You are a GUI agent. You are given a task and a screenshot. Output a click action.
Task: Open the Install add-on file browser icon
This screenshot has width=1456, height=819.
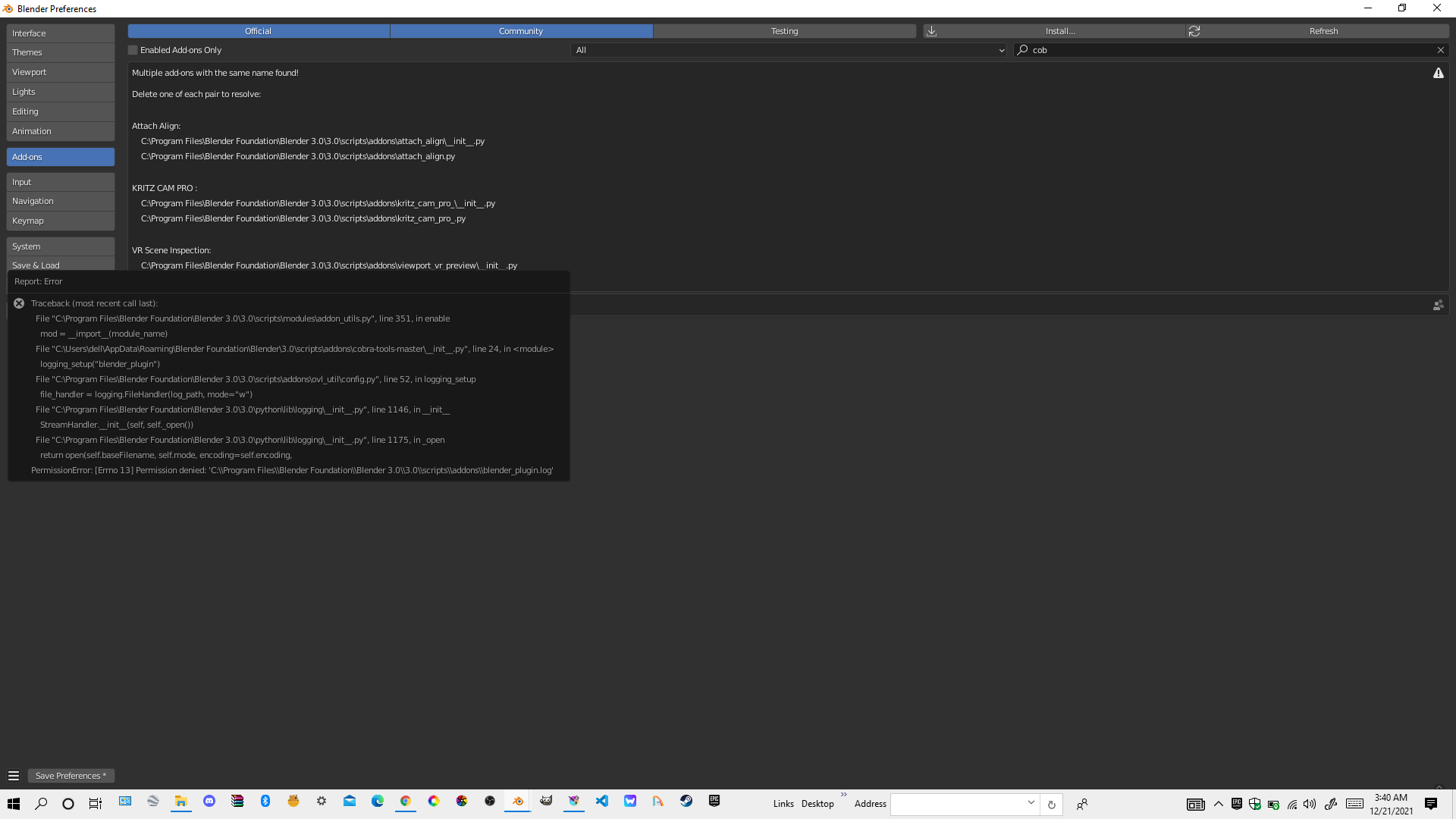(931, 31)
